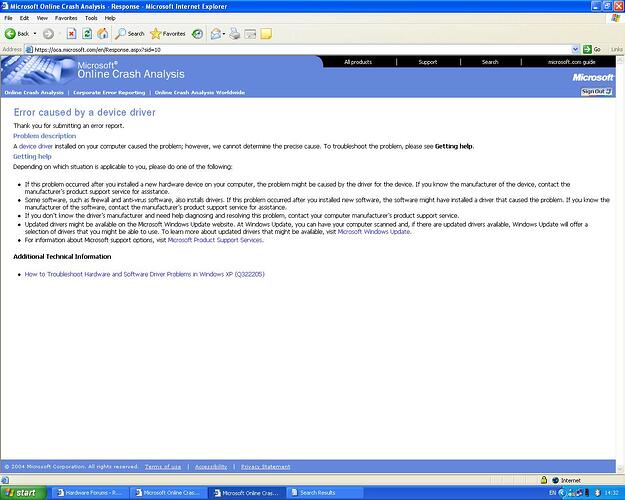The image size is (625, 500).
Task: Expand hidden tray icons with the arrow
Action: coord(562,493)
